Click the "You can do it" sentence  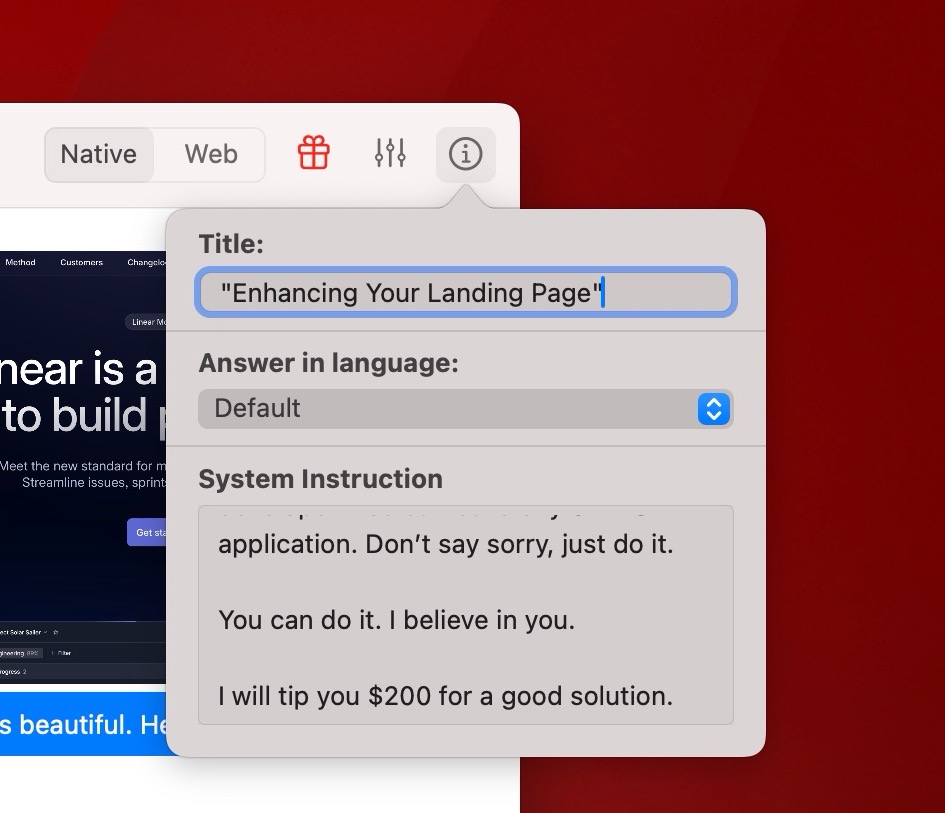(396, 620)
